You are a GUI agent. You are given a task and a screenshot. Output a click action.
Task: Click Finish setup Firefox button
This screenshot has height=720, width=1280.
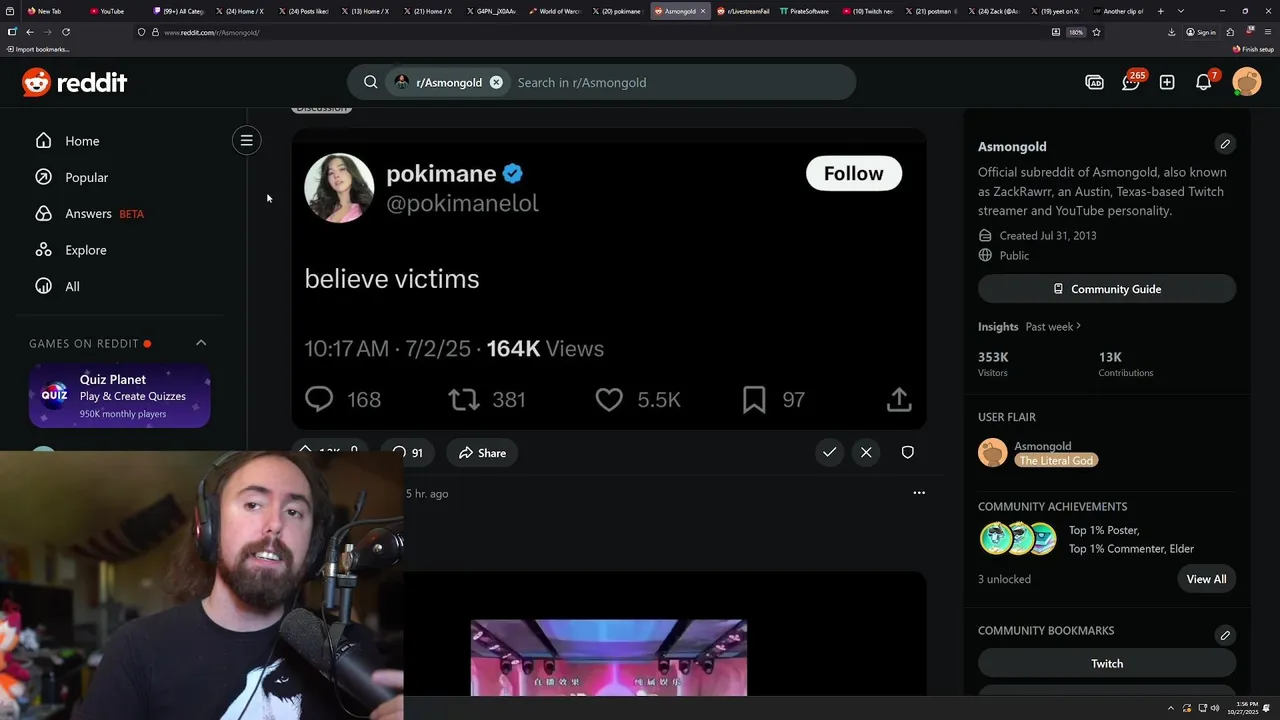(x=1253, y=49)
